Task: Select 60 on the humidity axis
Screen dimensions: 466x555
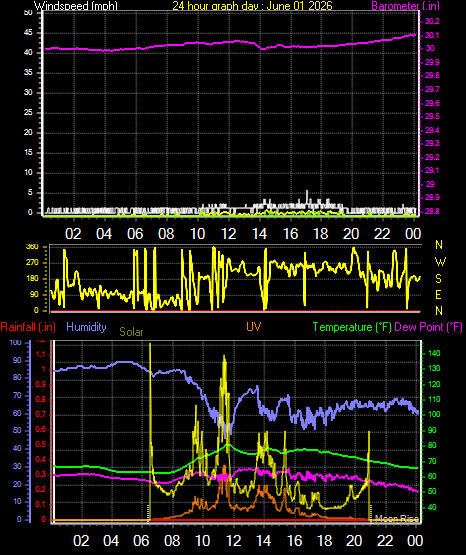Action: point(17,413)
